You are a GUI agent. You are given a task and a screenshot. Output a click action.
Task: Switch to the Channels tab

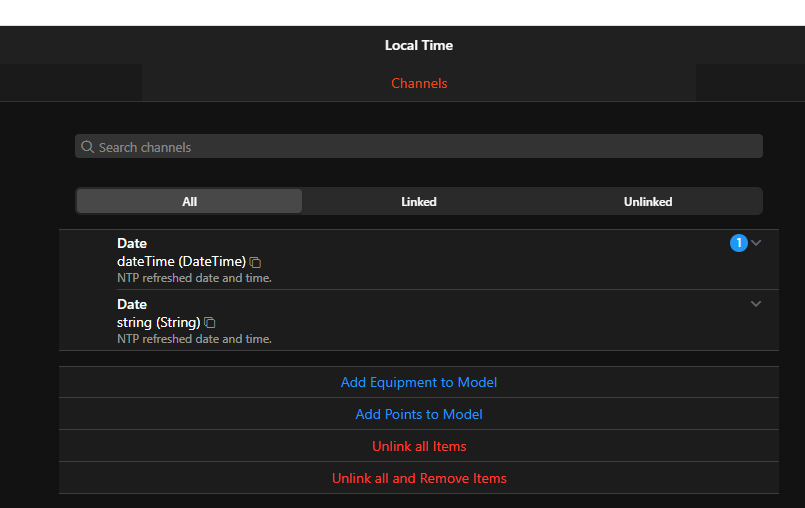point(419,83)
